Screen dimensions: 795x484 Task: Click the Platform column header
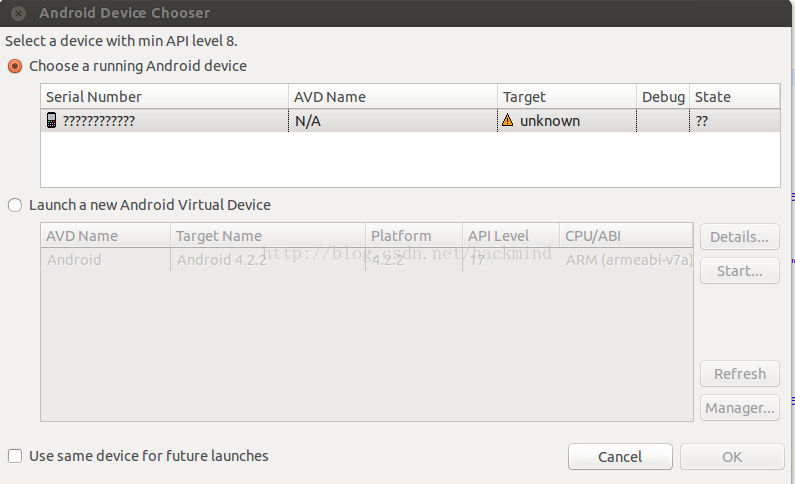point(414,236)
